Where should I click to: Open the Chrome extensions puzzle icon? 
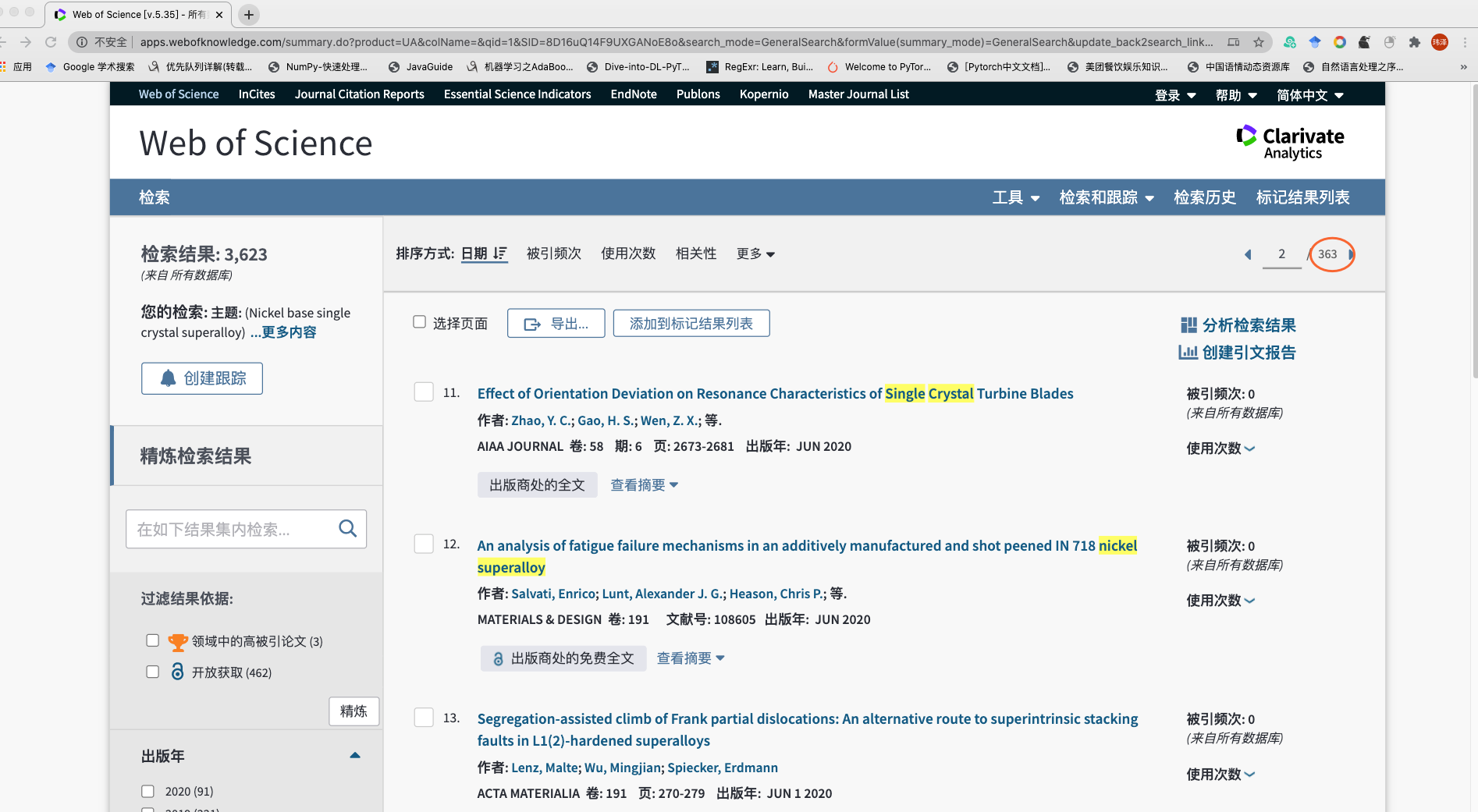pyautogui.click(x=1415, y=42)
